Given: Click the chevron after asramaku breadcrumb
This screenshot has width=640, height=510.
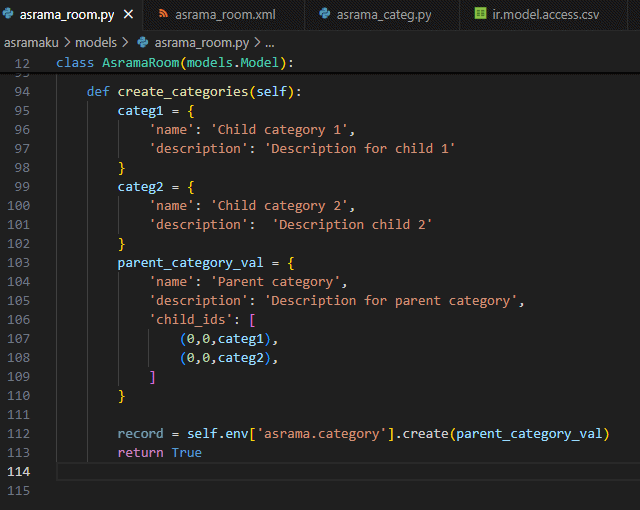Looking at the screenshot, I should [x=67, y=42].
